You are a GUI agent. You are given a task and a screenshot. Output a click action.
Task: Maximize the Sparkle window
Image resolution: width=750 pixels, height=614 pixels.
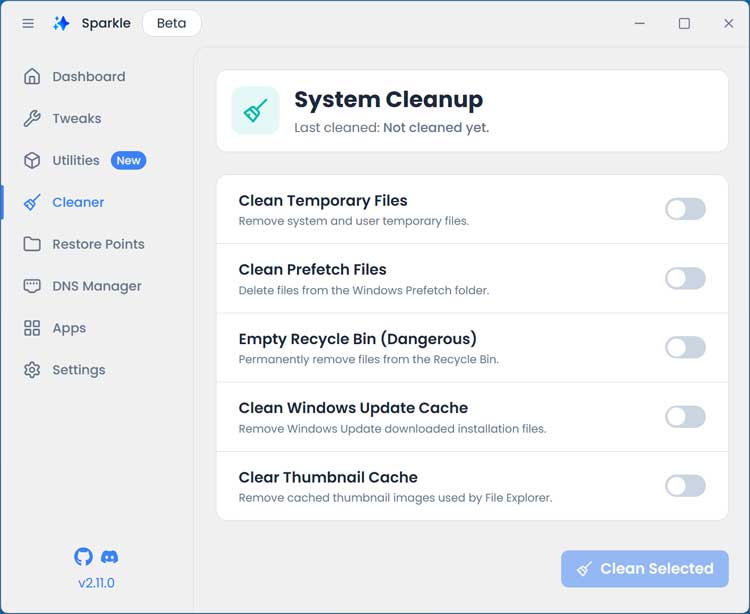click(684, 23)
